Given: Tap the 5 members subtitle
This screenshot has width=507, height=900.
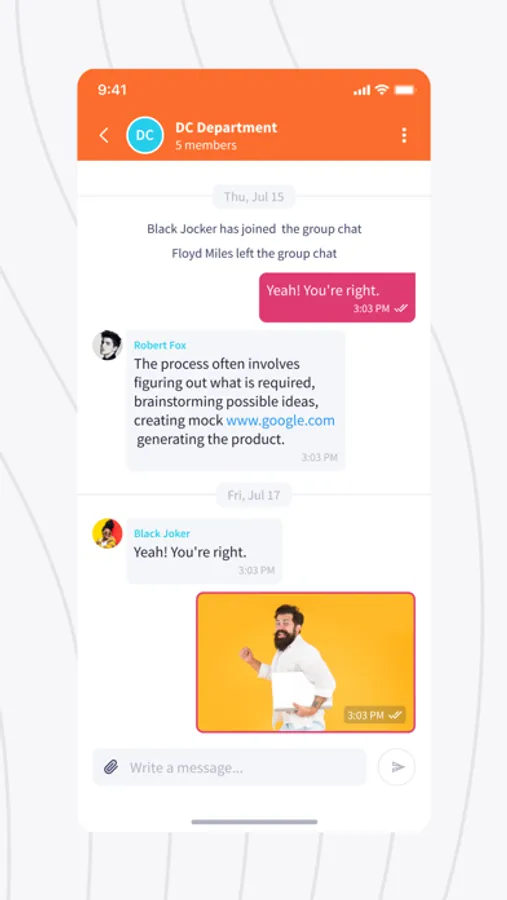Looking at the screenshot, I should click(x=206, y=145).
